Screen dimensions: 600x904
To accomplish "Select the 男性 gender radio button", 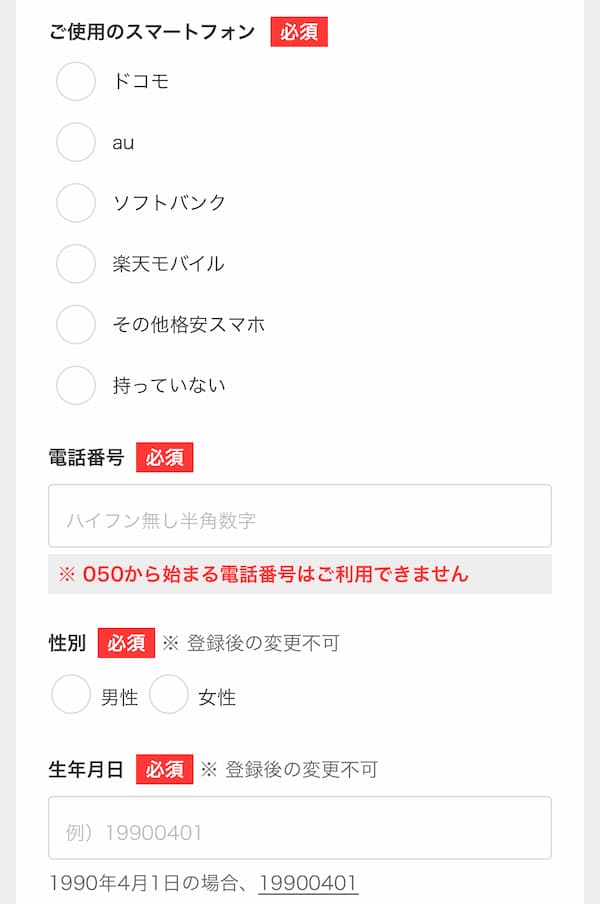I will (x=71, y=695).
